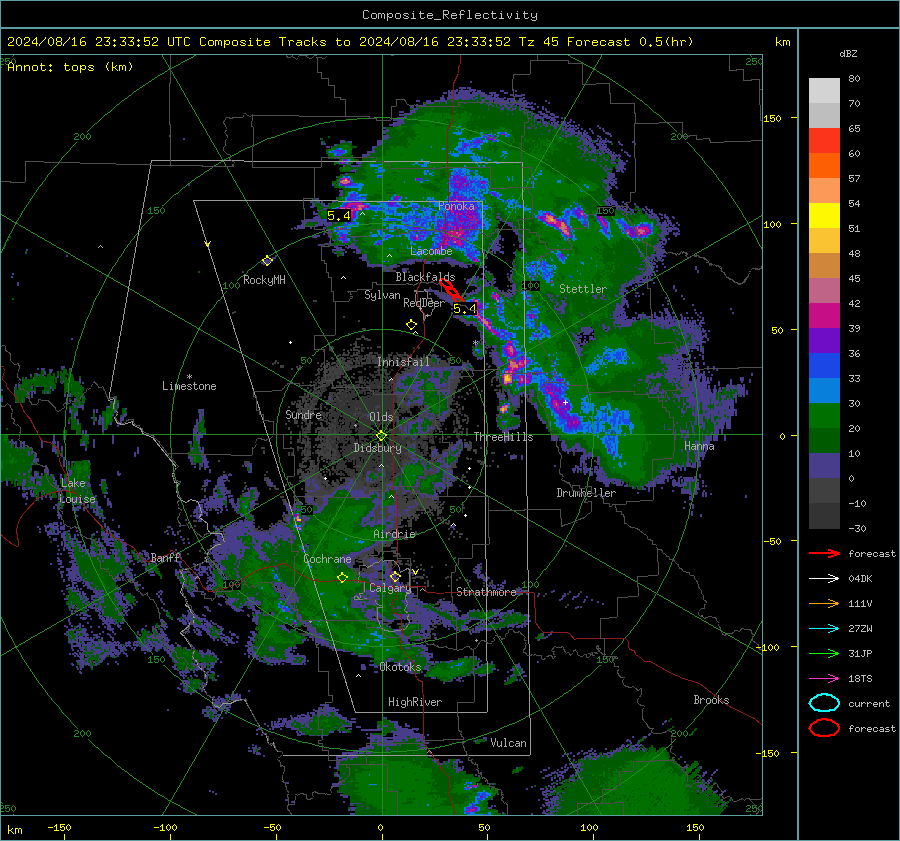Click the Hanna town label
This screenshot has width=900, height=841.
pyautogui.click(x=699, y=446)
